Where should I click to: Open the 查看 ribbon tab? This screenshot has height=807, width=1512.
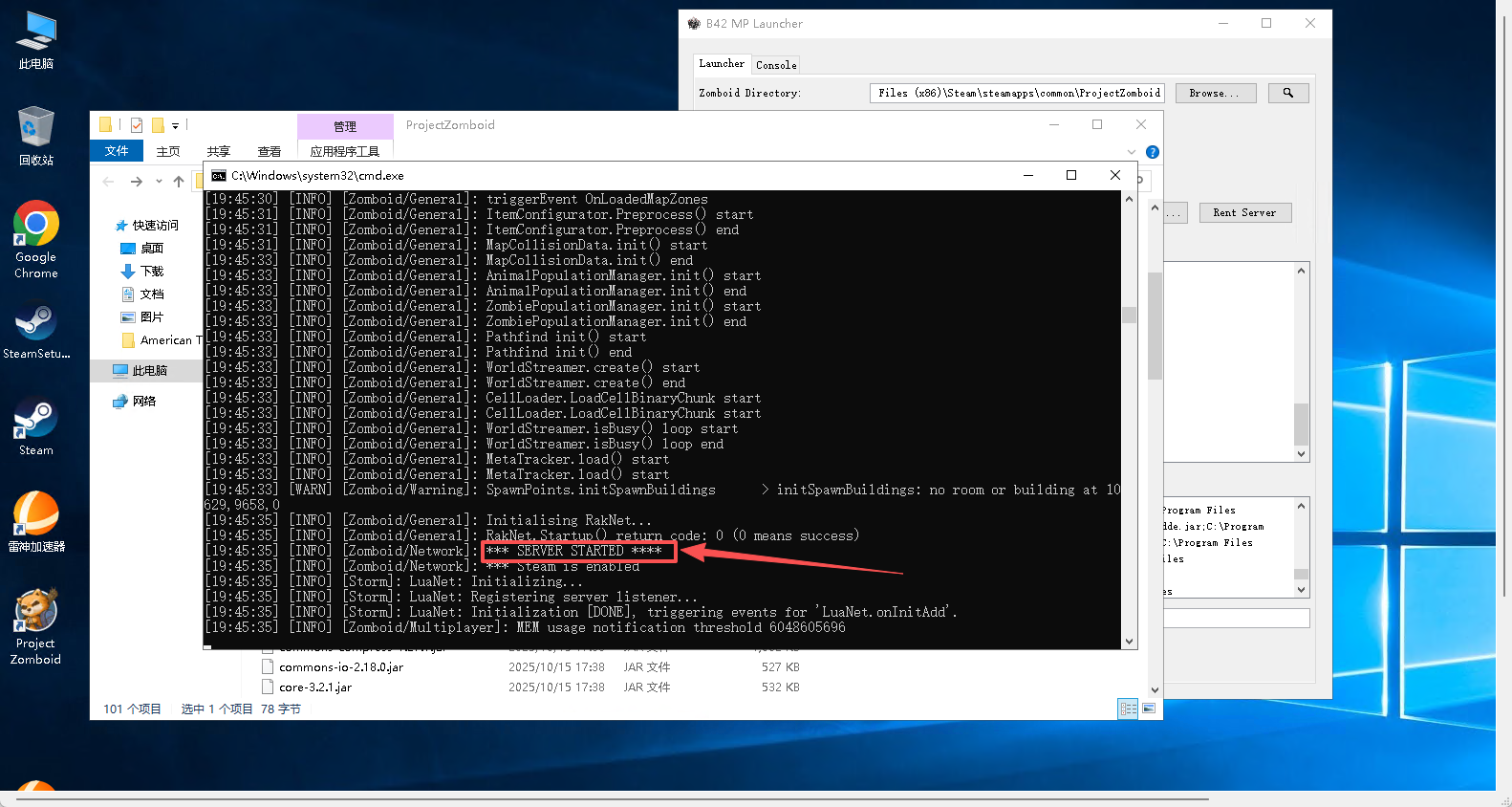[x=269, y=151]
